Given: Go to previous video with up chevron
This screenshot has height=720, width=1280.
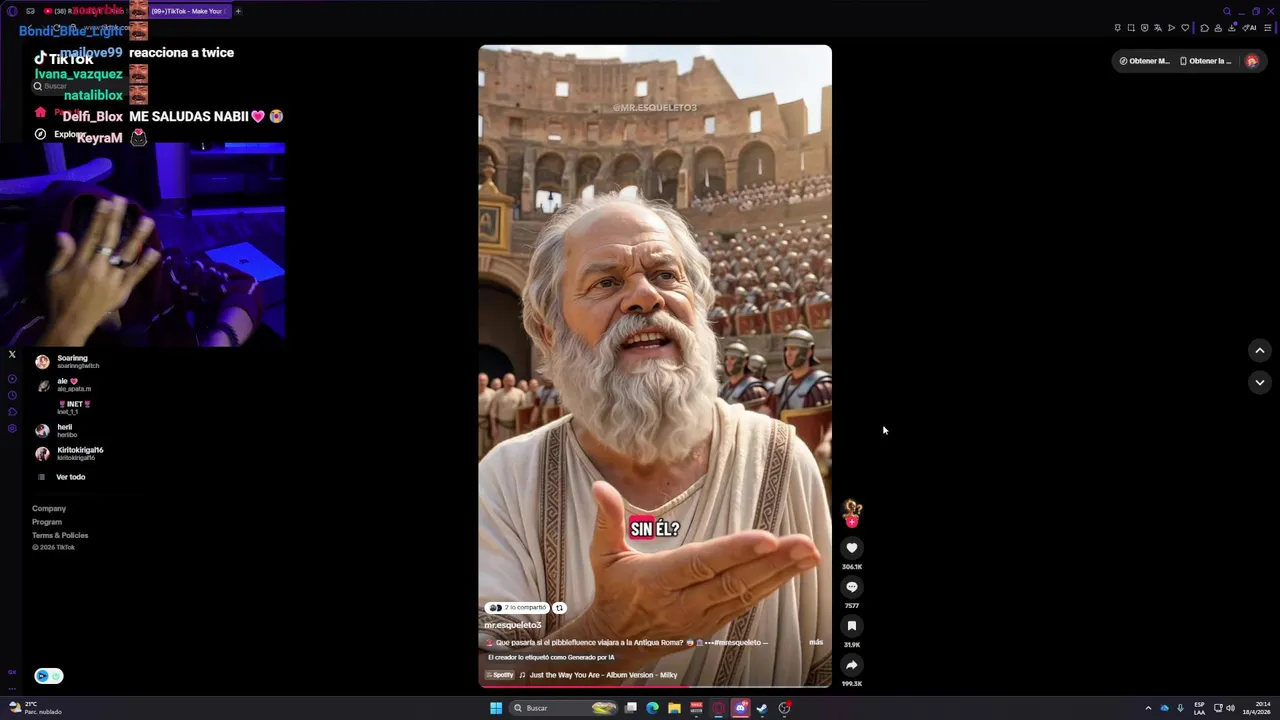Looking at the screenshot, I should pyautogui.click(x=1260, y=350).
